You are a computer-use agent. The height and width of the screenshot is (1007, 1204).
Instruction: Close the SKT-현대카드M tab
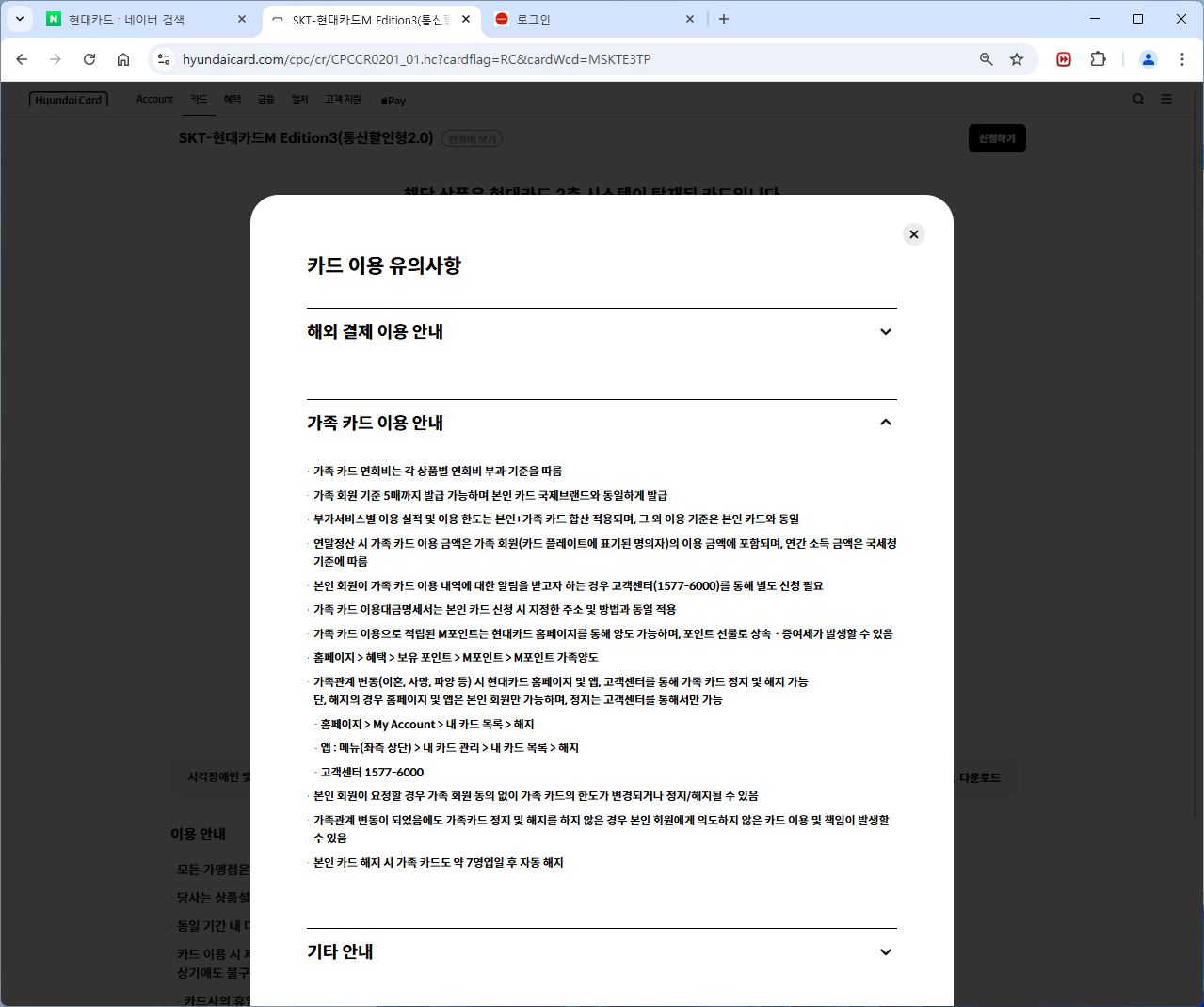466,19
